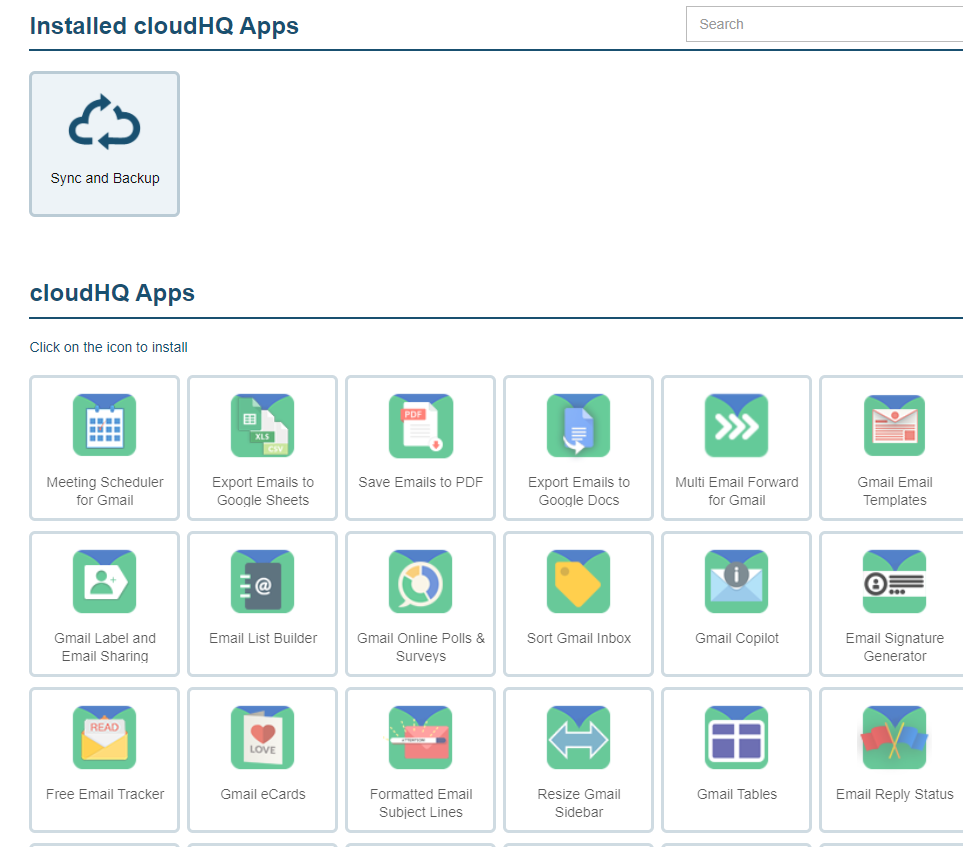Click Export Emails to Google Sheets text
Viewport: 963px width, 847px height.
tap(263, 491)
